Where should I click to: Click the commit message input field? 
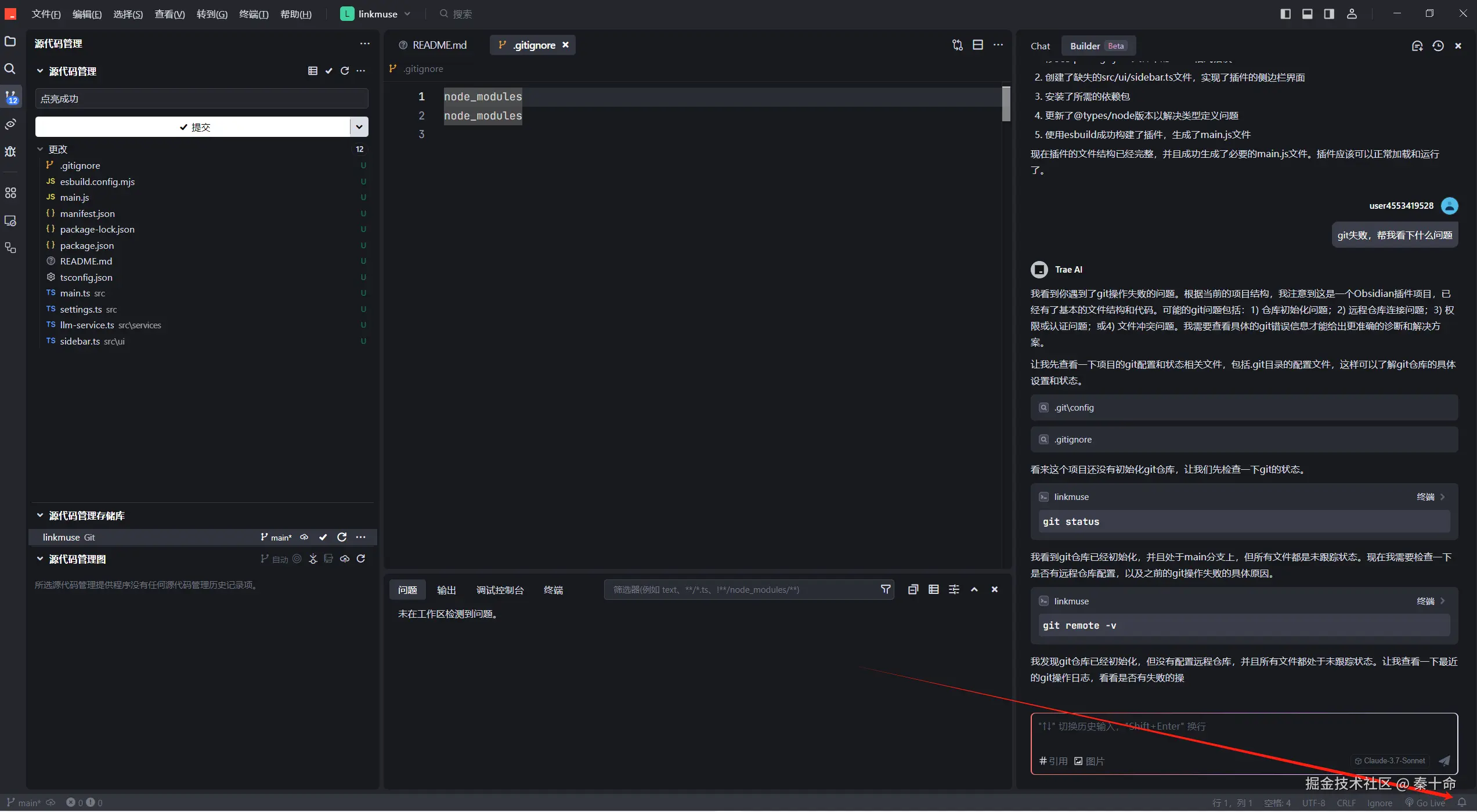201,99
